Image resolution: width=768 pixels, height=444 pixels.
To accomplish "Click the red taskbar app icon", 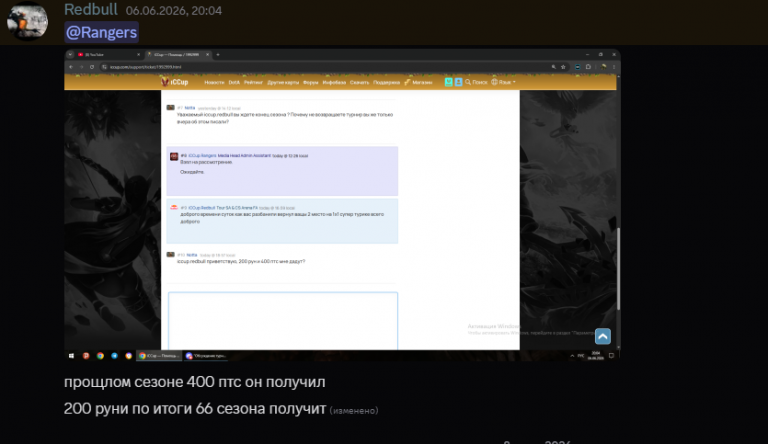I will pyautogui.click(x=86, y=356).
